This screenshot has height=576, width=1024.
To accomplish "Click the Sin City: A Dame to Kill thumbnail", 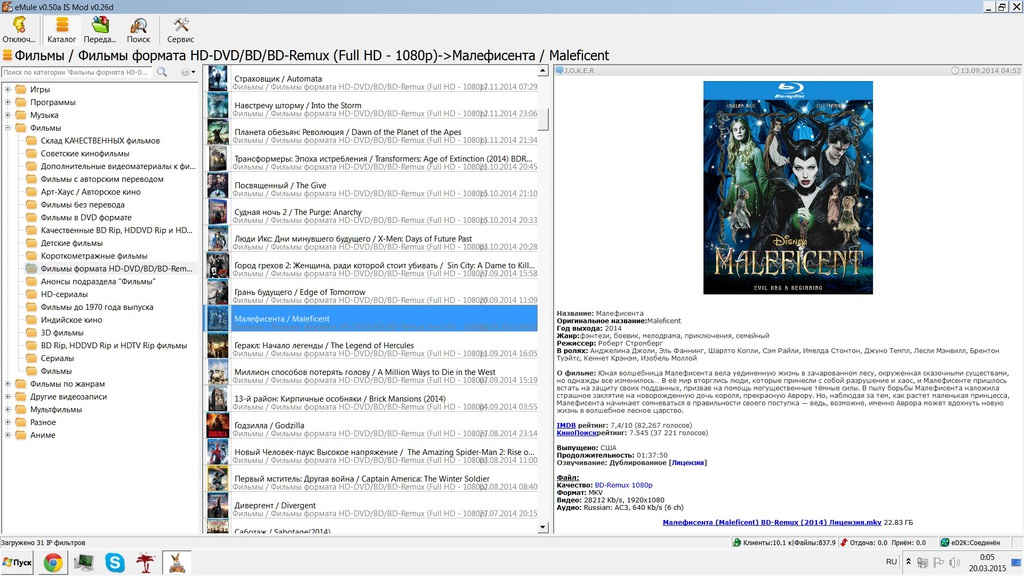I will coord(217,265).
